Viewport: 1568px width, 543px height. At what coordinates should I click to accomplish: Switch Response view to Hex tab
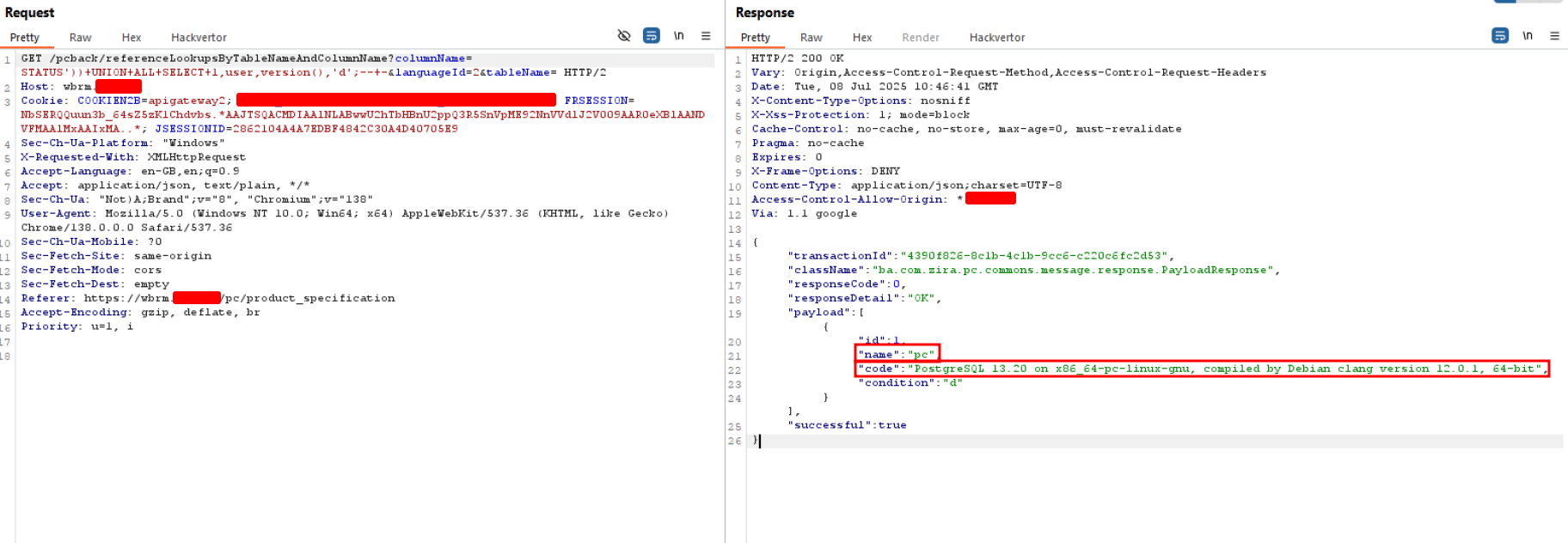tap(861, 38)
